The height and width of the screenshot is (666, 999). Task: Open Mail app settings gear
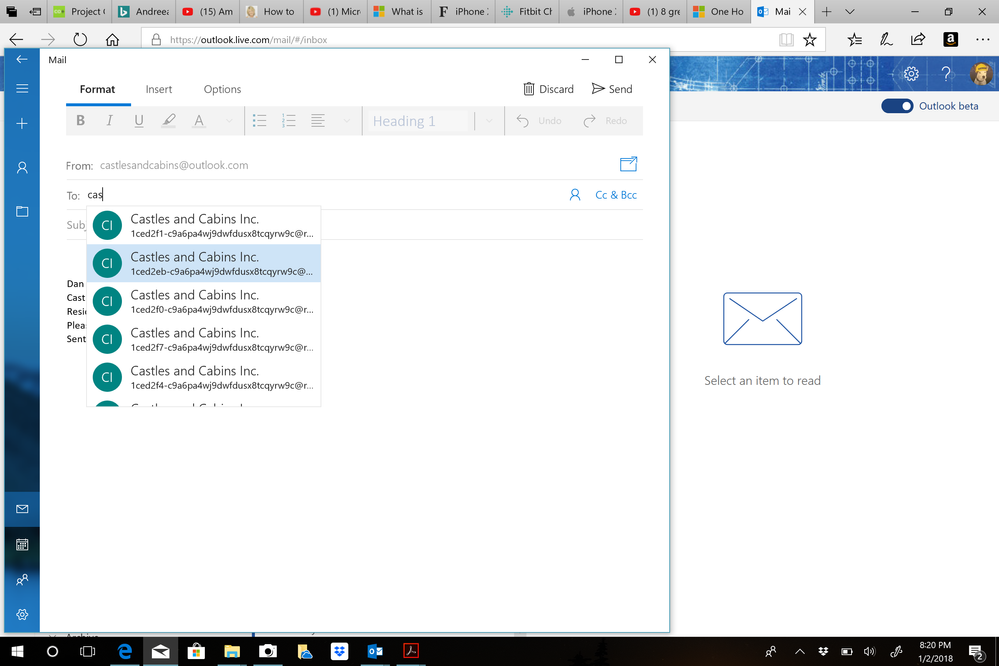22,615
